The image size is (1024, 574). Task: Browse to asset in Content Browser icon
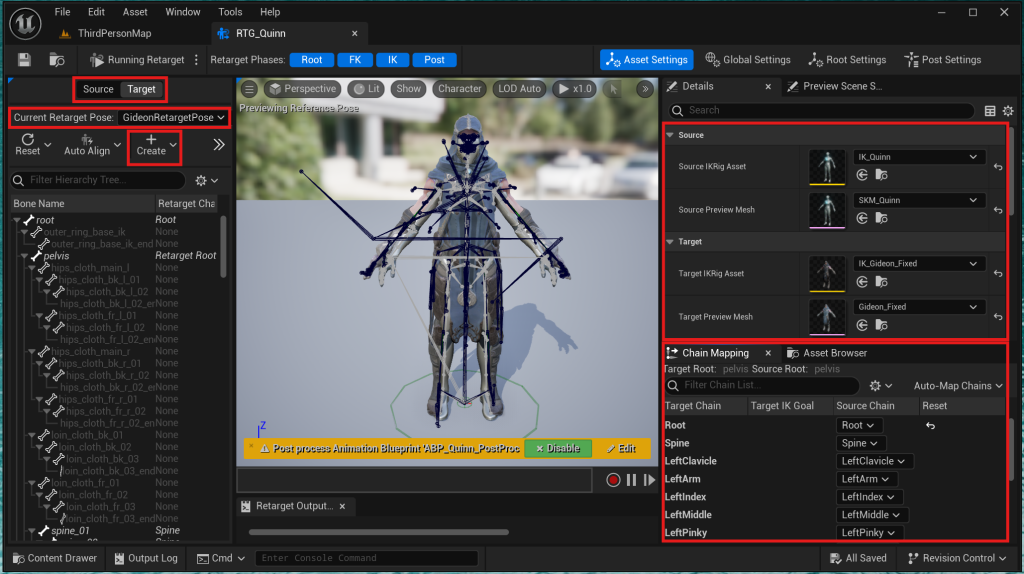[x=57, y=60]
